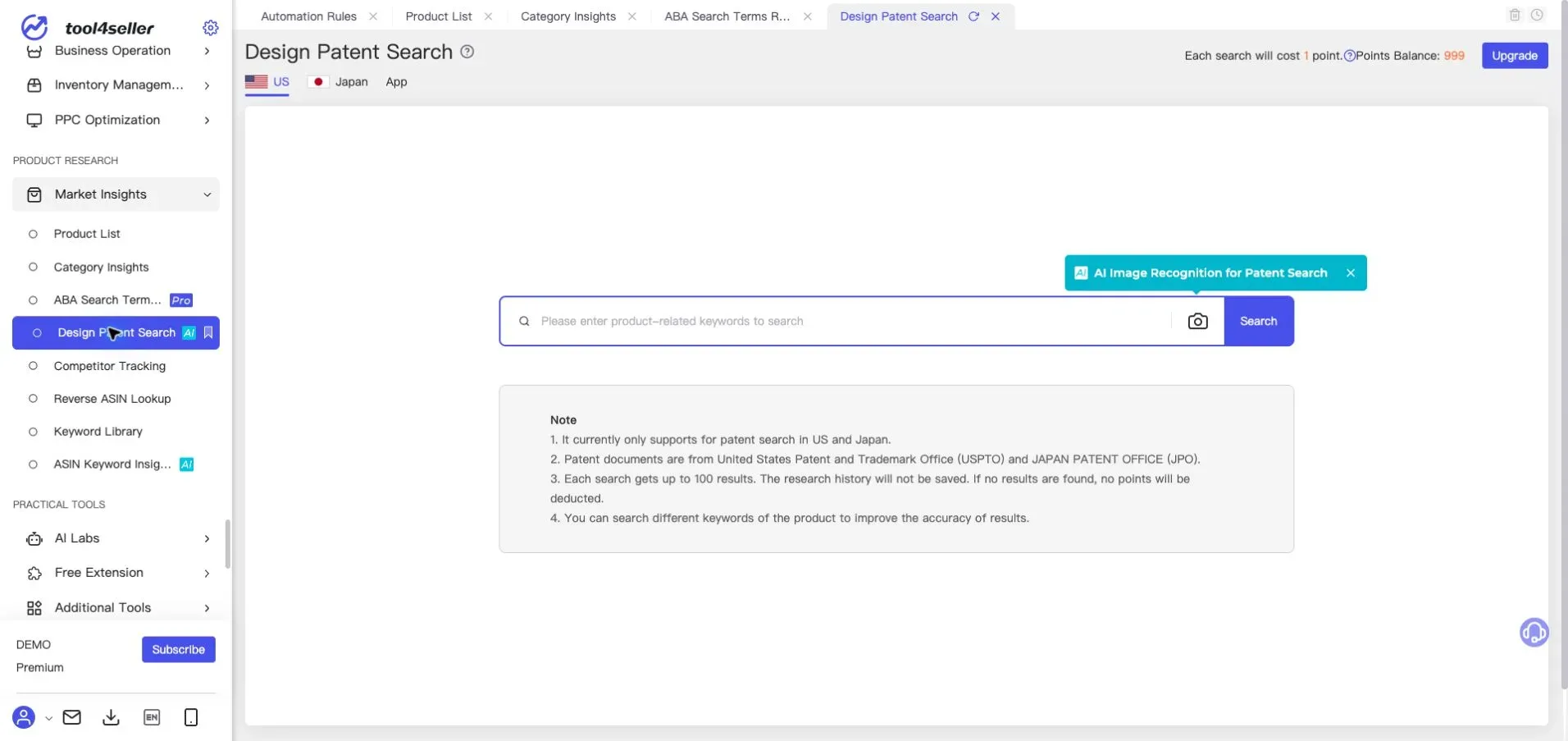This screenshot has height=741, width=1568.
Task: Click the Inventory Management icon
Action: click(34, 85)
